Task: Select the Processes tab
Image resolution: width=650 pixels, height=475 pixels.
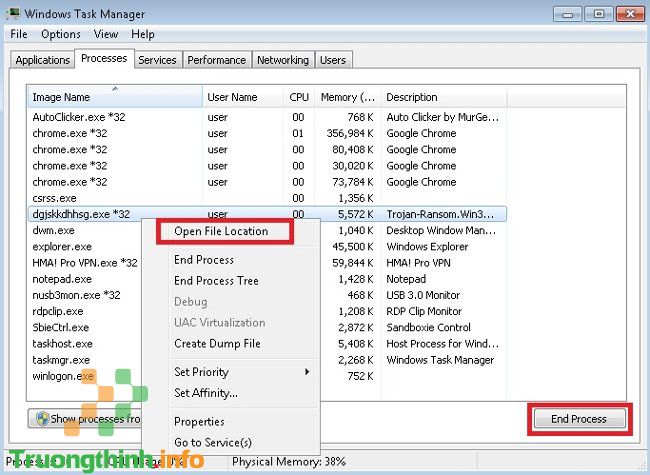Action: coord(104,58)
